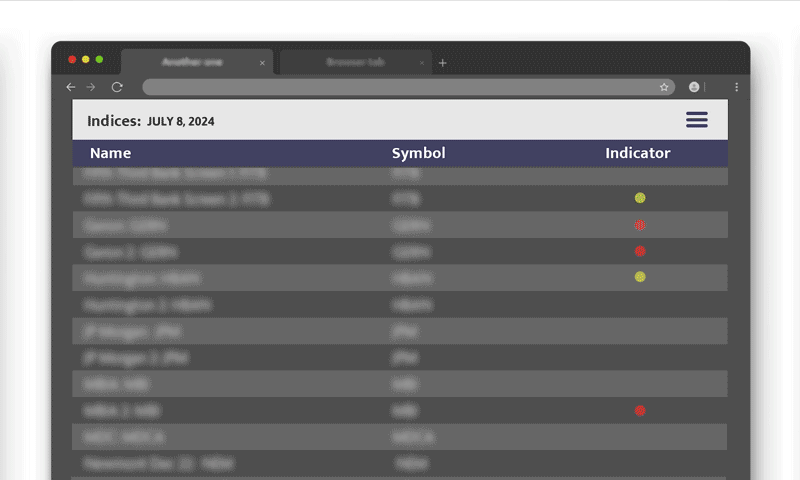Click the Indicator column header

pyautogui.click(x=637, y=153)
